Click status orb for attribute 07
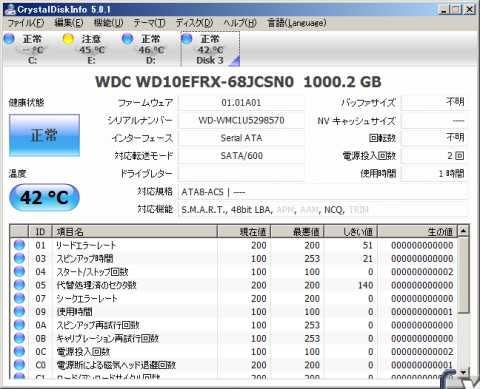The height and width of the screenshot is (389, 480). click(19, 298)
